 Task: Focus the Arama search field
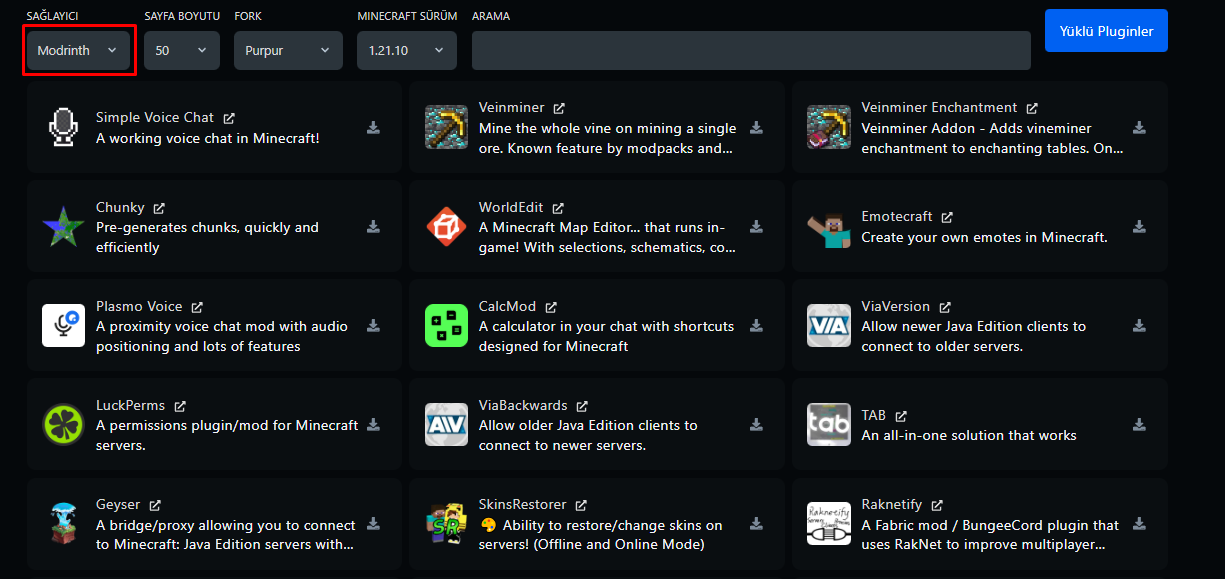pyautogui.click(x=750, y=50)
